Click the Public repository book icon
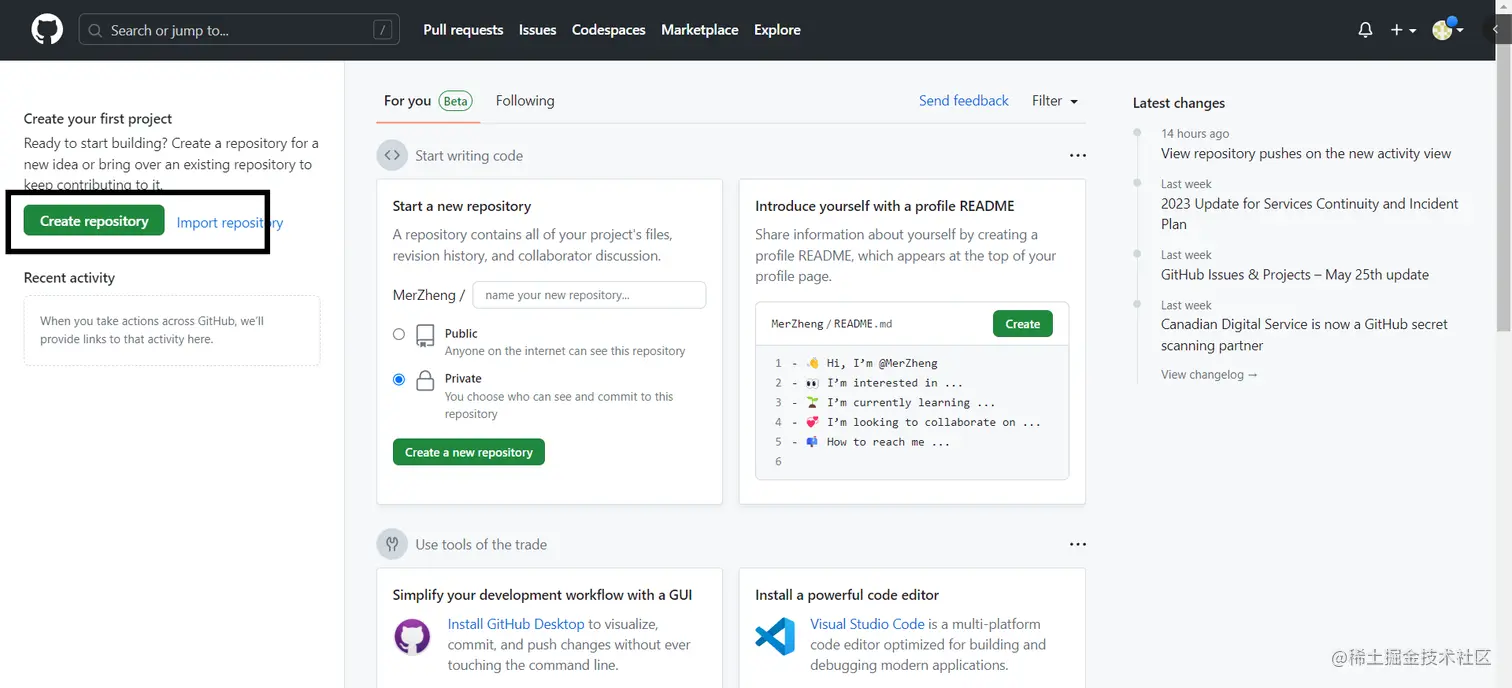1512x688 pixels. [x=425, y=336]
